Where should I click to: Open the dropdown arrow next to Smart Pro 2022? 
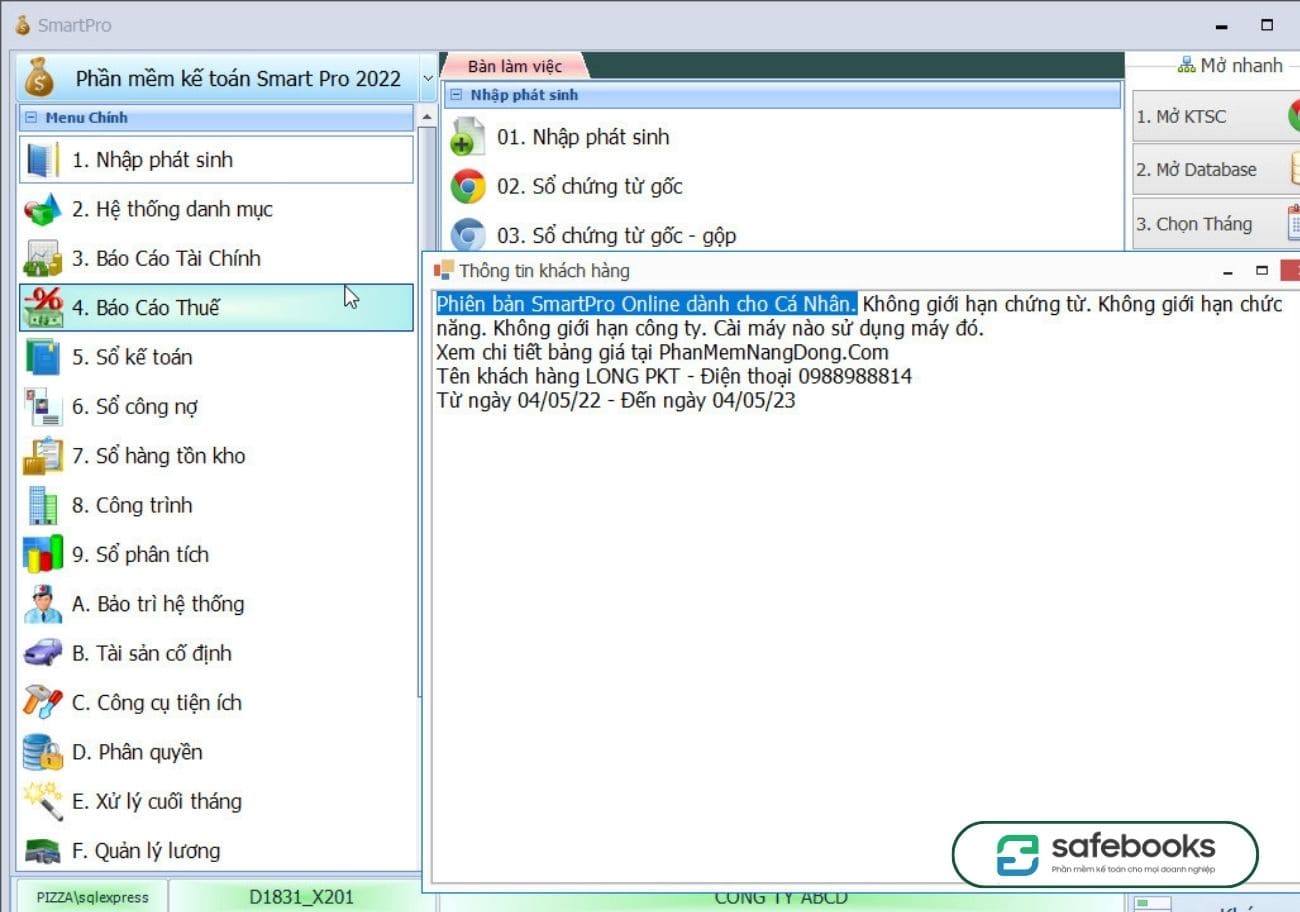428,78
